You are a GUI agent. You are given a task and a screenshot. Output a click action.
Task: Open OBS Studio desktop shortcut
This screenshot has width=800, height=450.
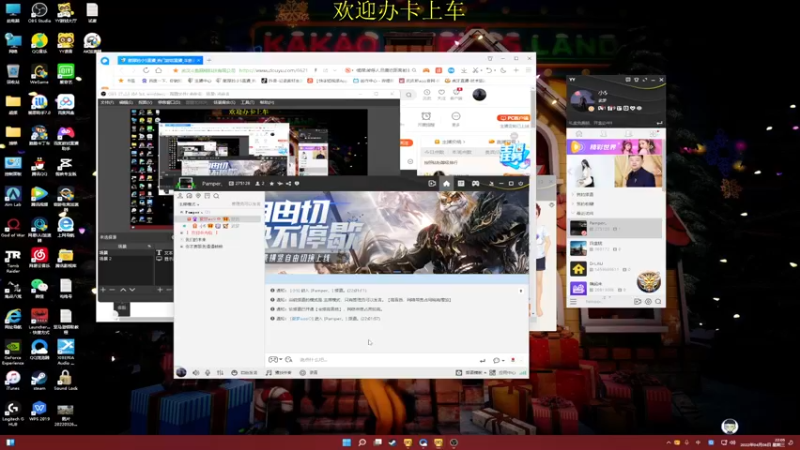(x=39, y=13)
